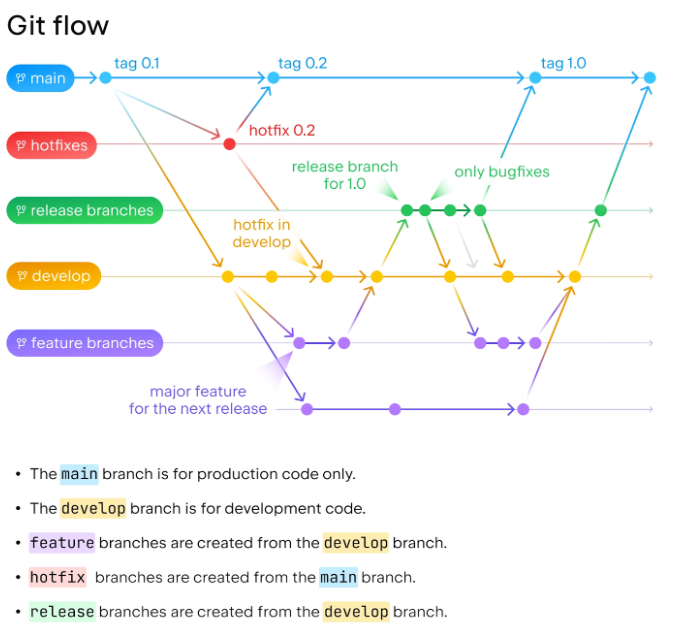Click the first purple dot on major feature line

[307, 409]
